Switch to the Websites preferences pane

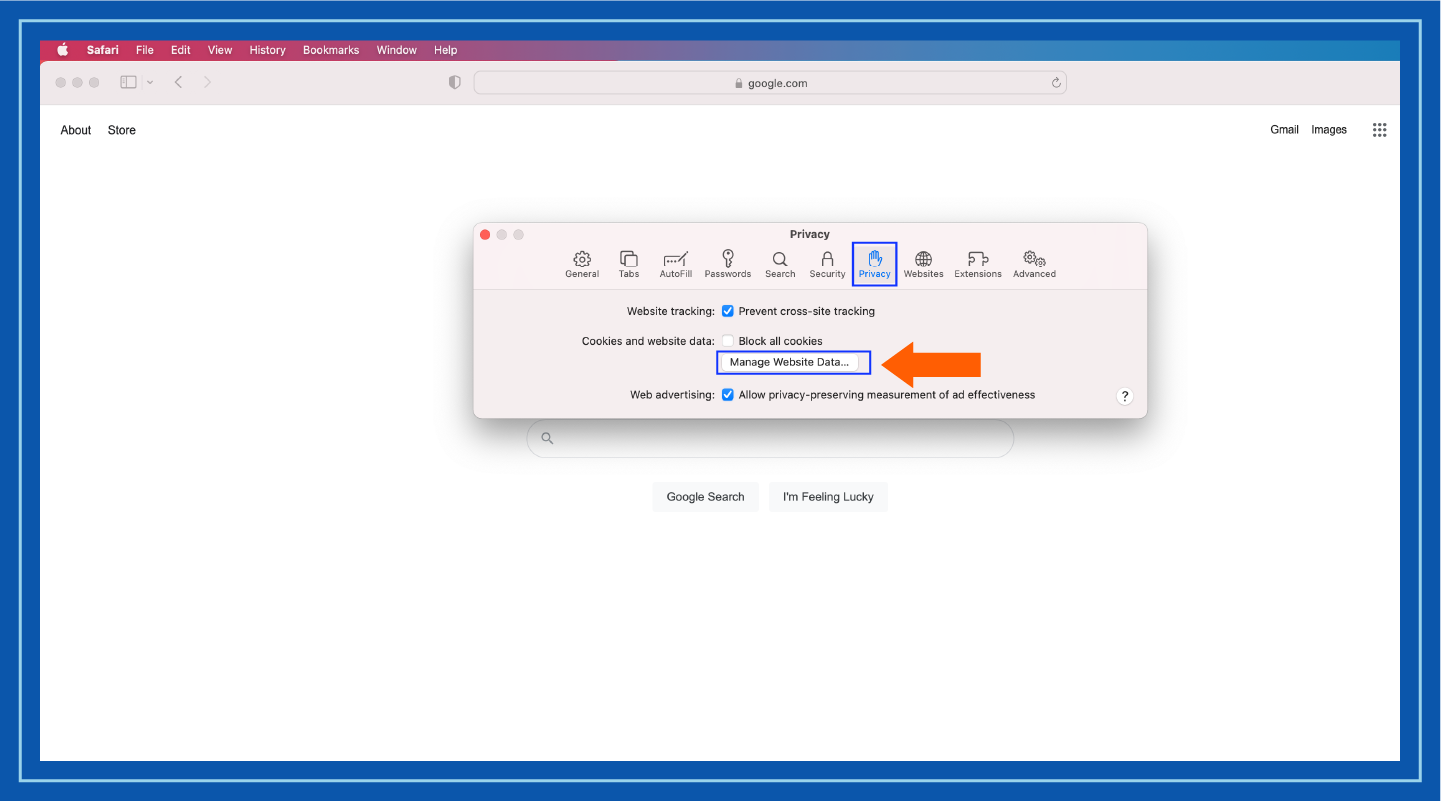[x=923, y=263]
